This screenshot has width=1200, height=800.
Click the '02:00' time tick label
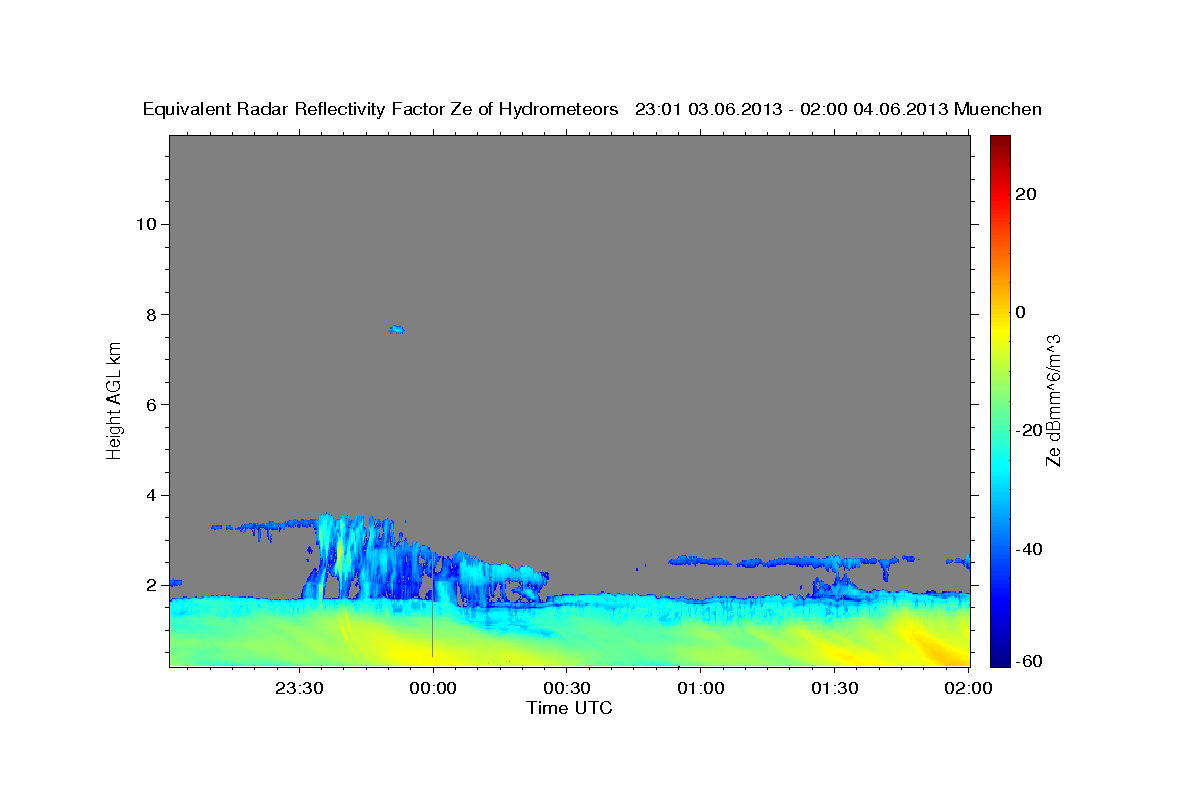coord(968,688)
